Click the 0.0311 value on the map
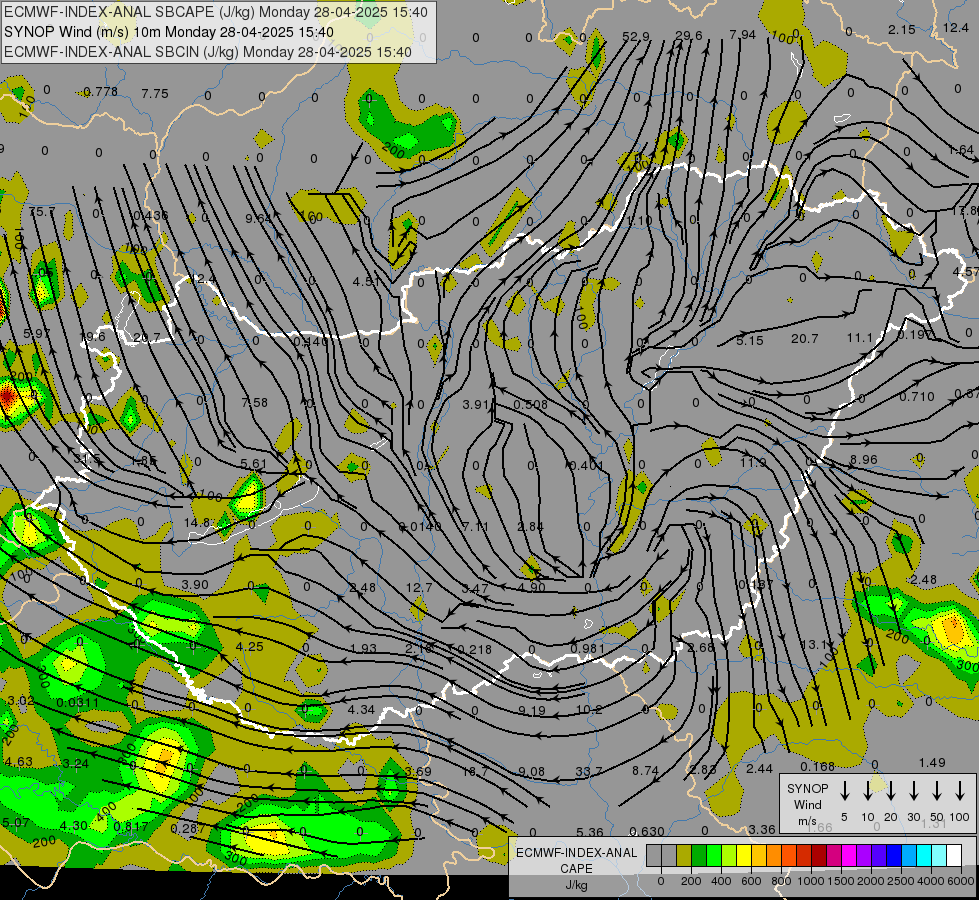979x900 pixels. (77, 703)
